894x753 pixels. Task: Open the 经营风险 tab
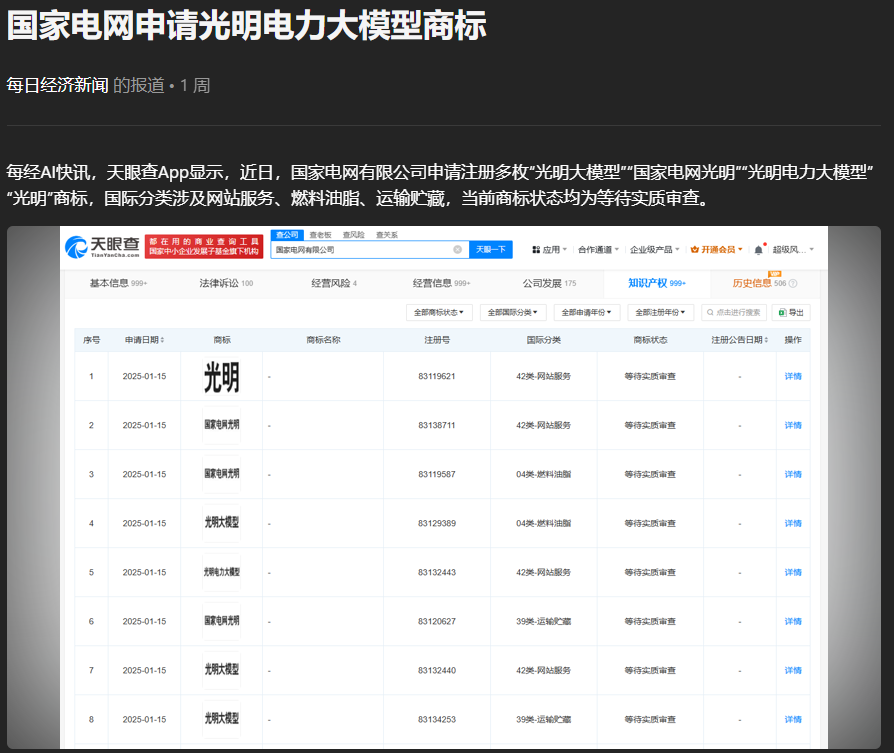click(334, 283)
